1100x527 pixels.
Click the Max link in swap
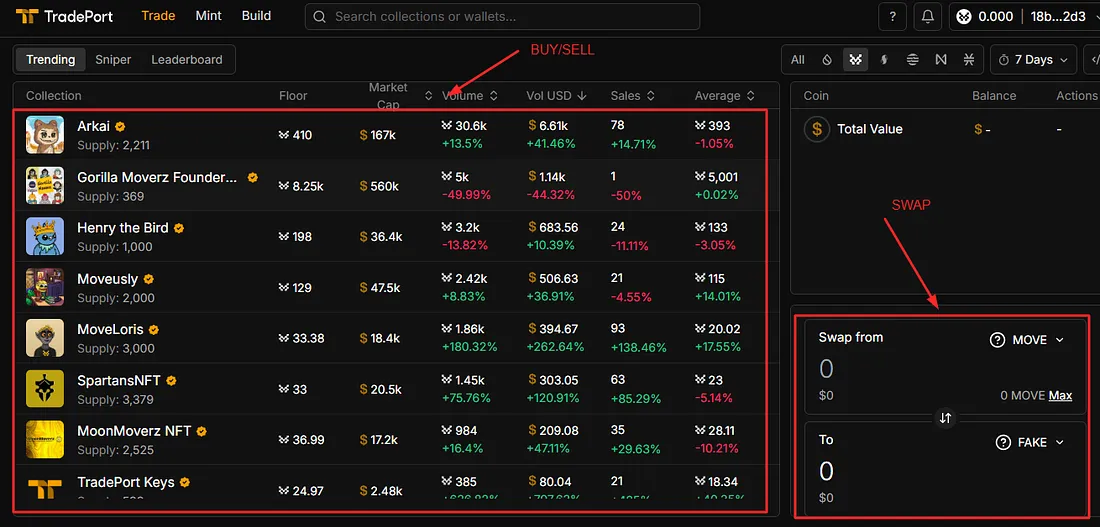[x=1060, y=395]
